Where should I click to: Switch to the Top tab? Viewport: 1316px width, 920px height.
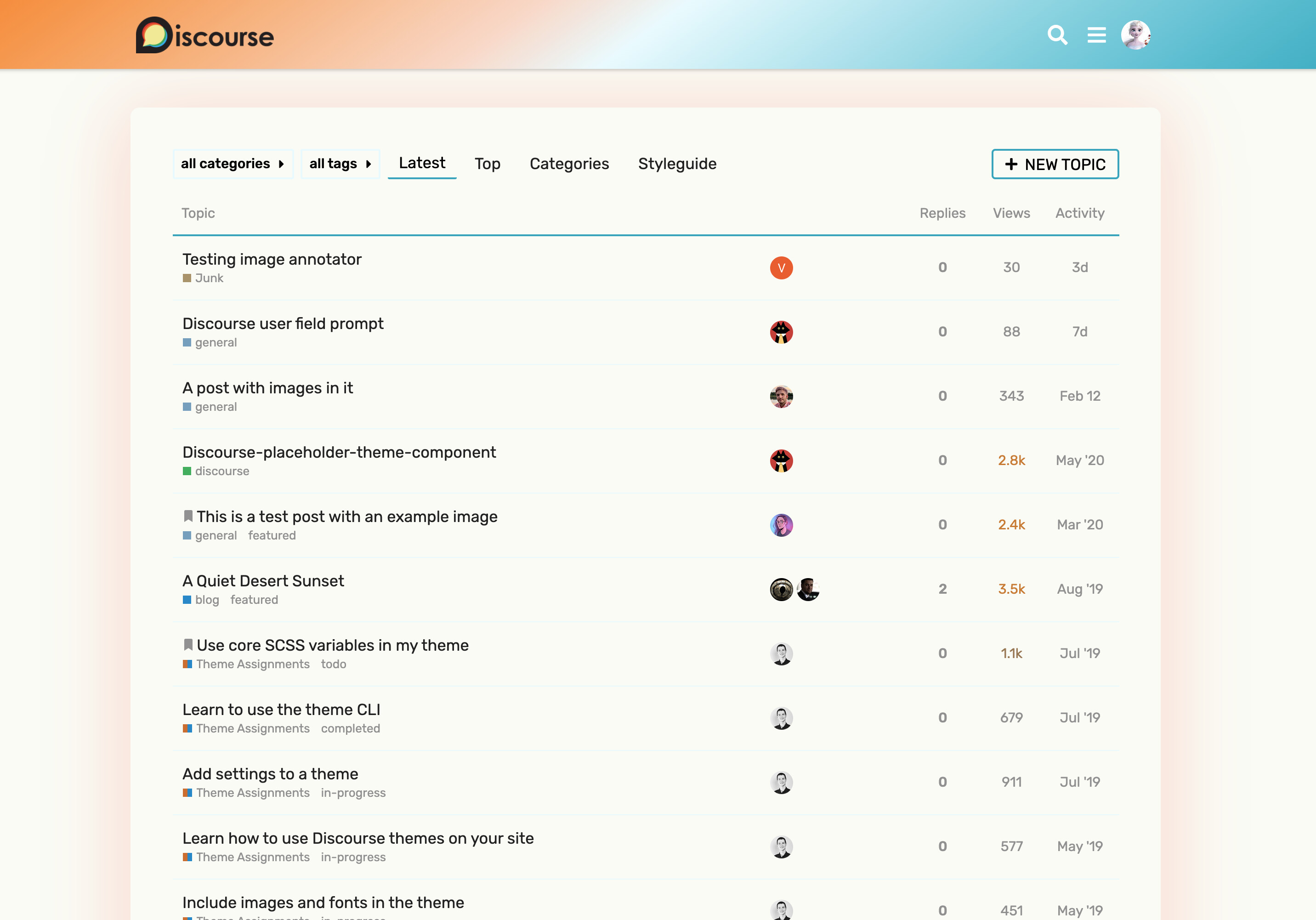(487, 164)
